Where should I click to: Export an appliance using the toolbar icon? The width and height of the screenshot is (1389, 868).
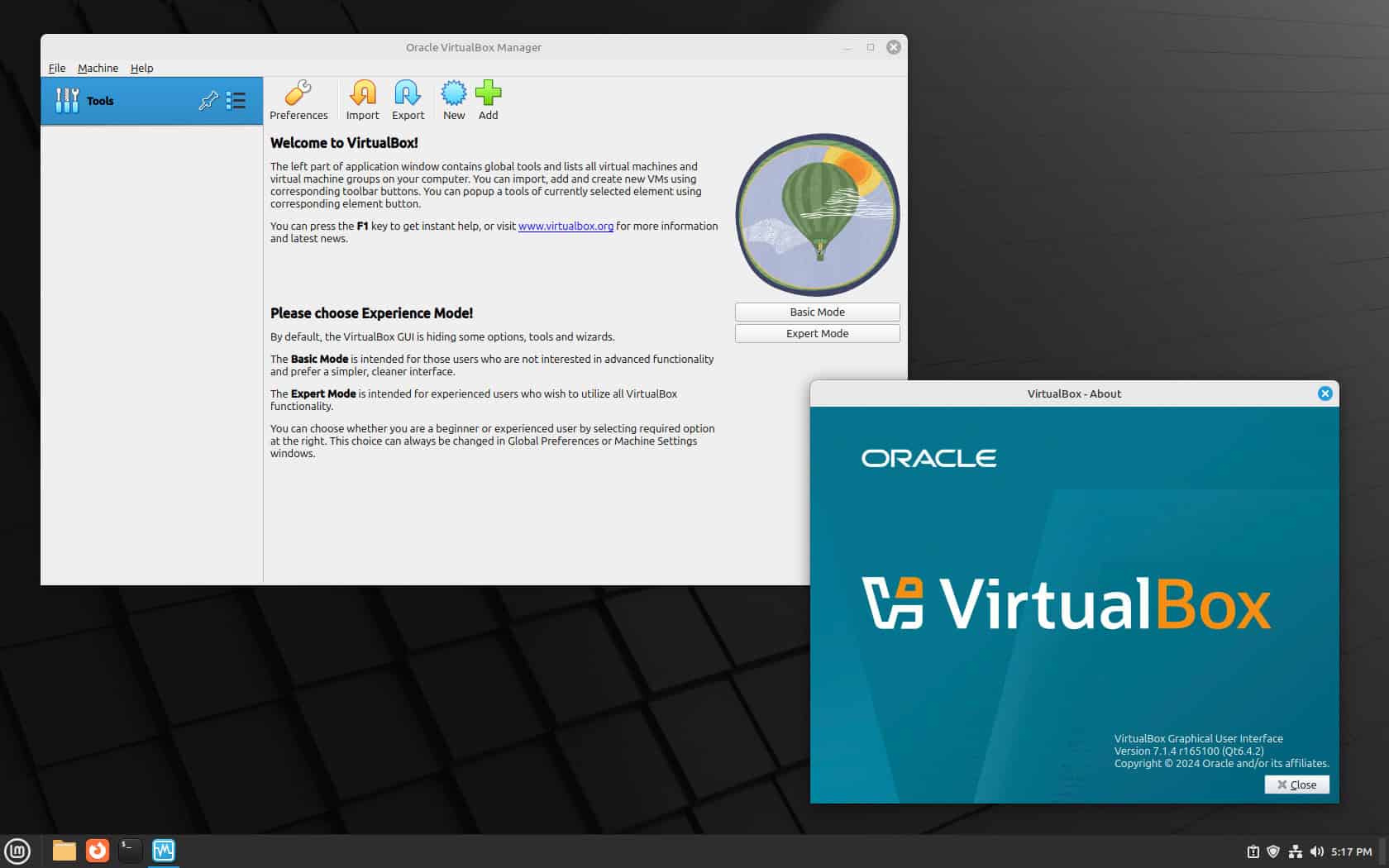point(408,99)
